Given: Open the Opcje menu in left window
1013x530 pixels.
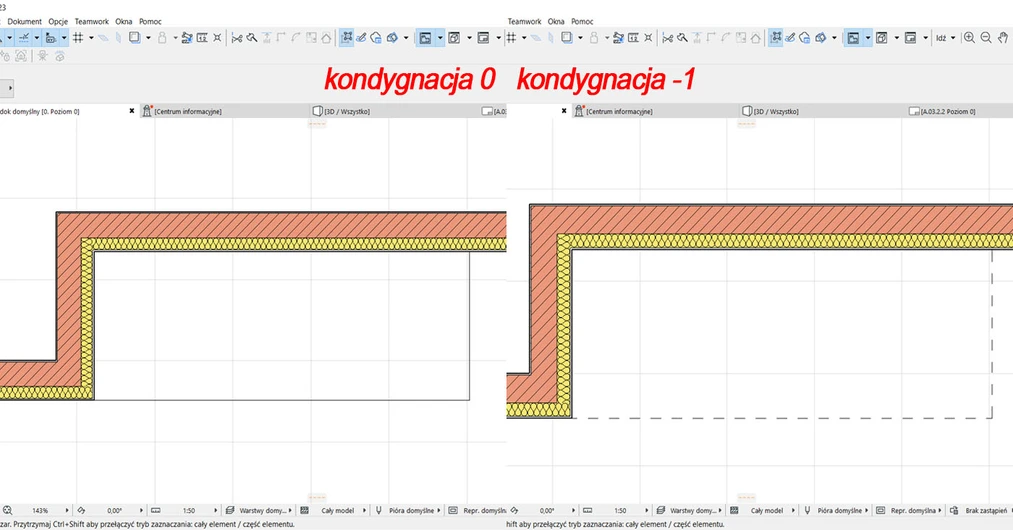Looking at the screenshot, I should click(x=58, y=21).
